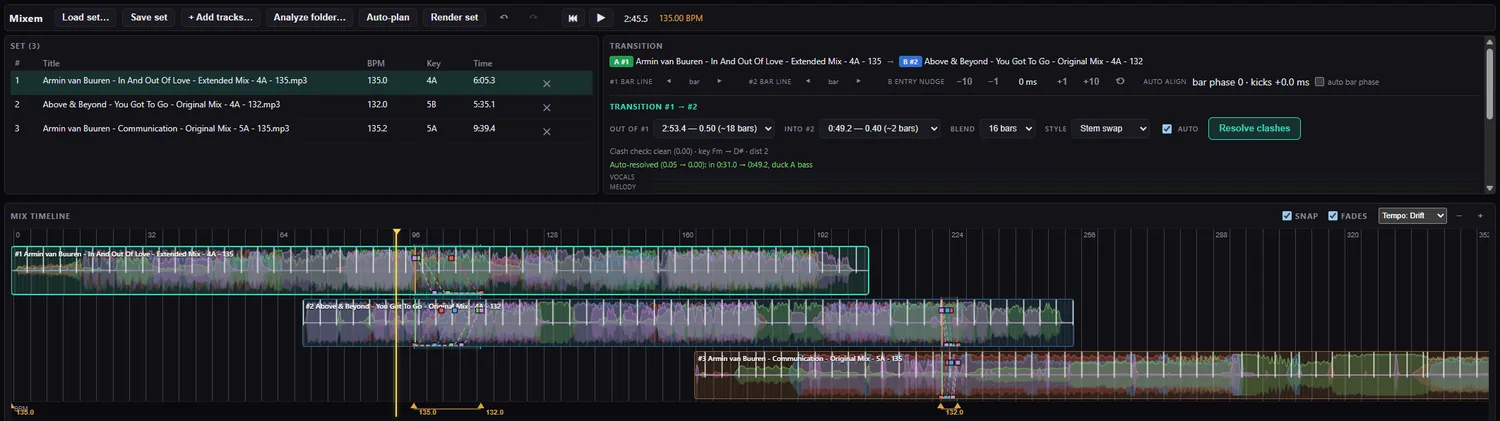Select the Communication track row

pyautogui.click(x=299, y=131)
